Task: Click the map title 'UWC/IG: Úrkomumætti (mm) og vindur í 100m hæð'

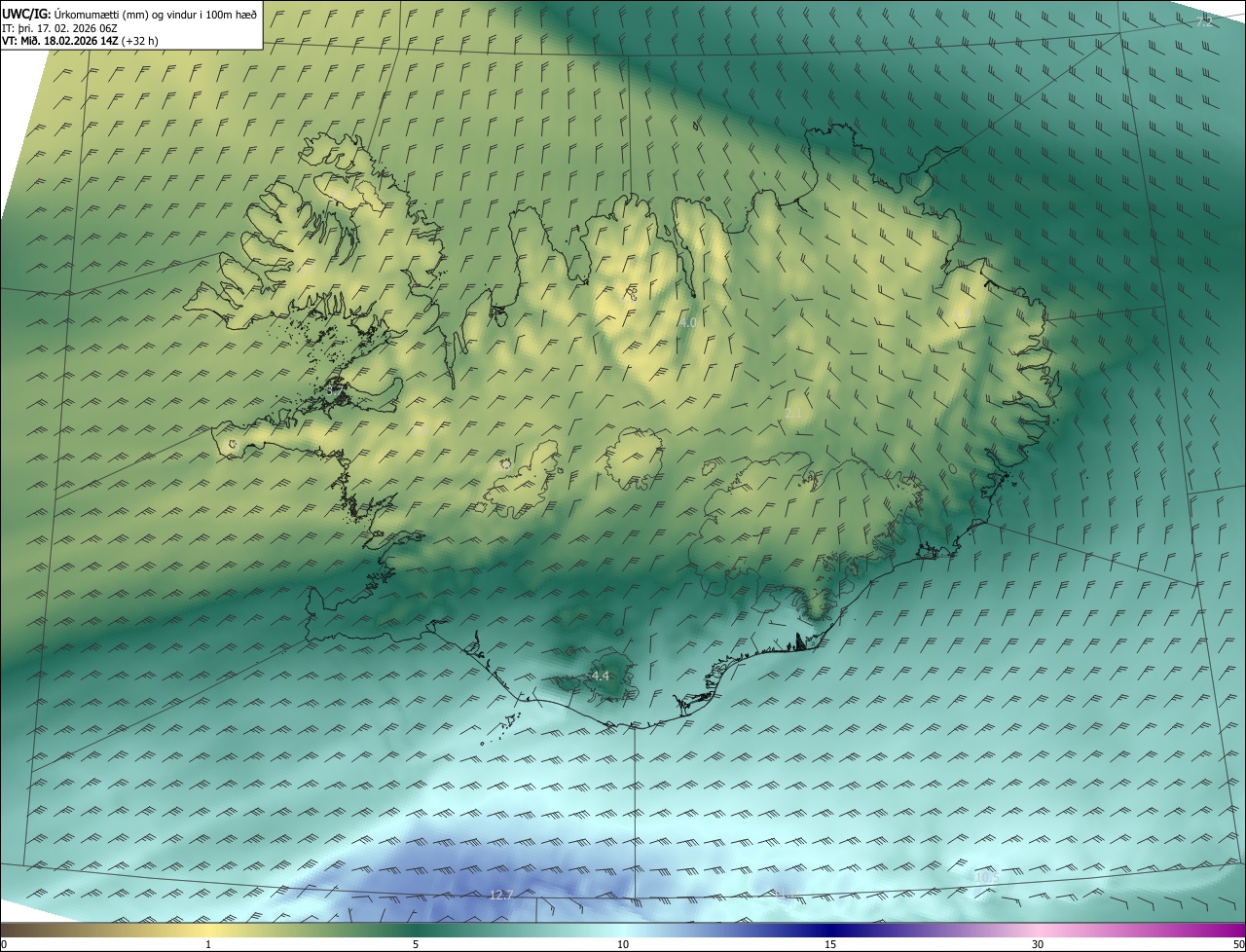Action: (x=128, y=13)
